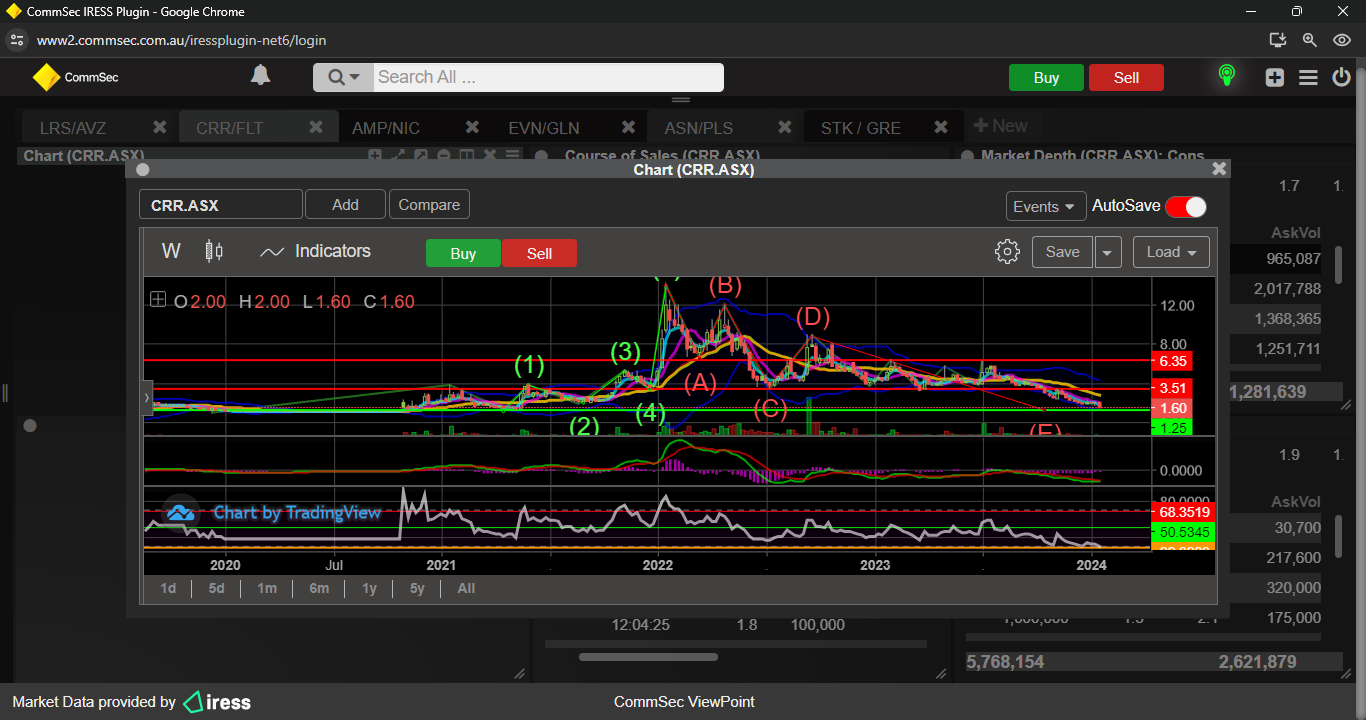Switch to the EVN/GLN tab
This screenshot has width=1366, height=720.
(544, 128)
